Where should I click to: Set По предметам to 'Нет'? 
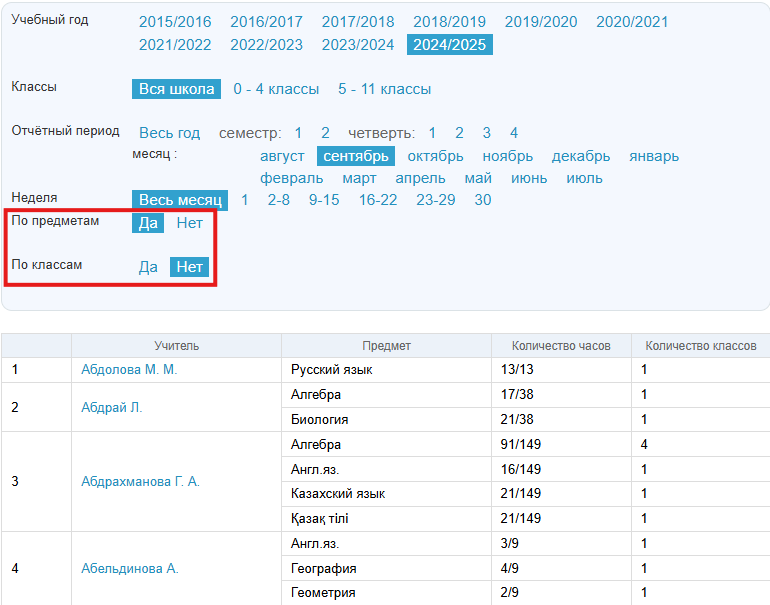[189, 223]
